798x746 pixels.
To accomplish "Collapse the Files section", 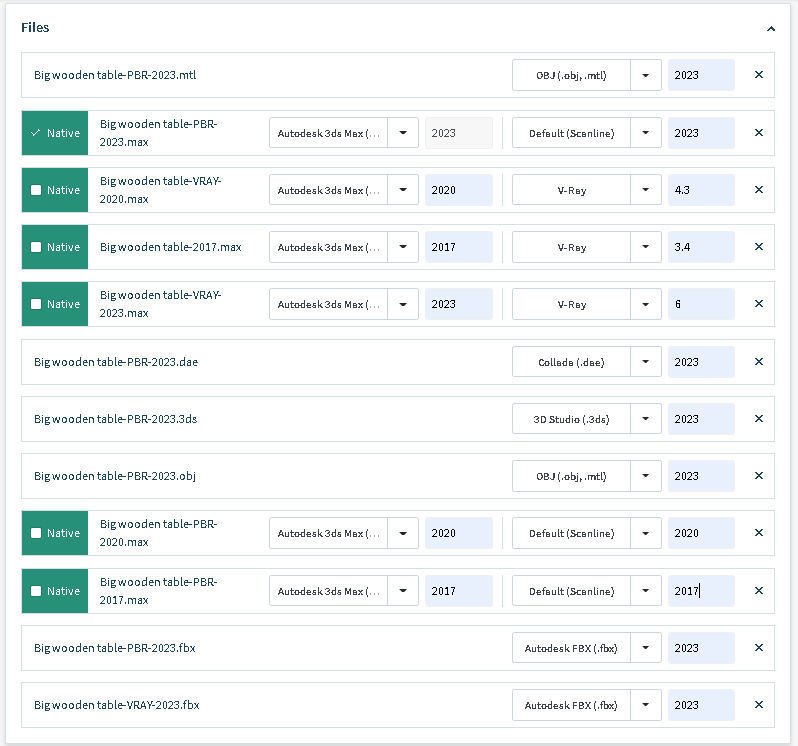I will (770, 29).
